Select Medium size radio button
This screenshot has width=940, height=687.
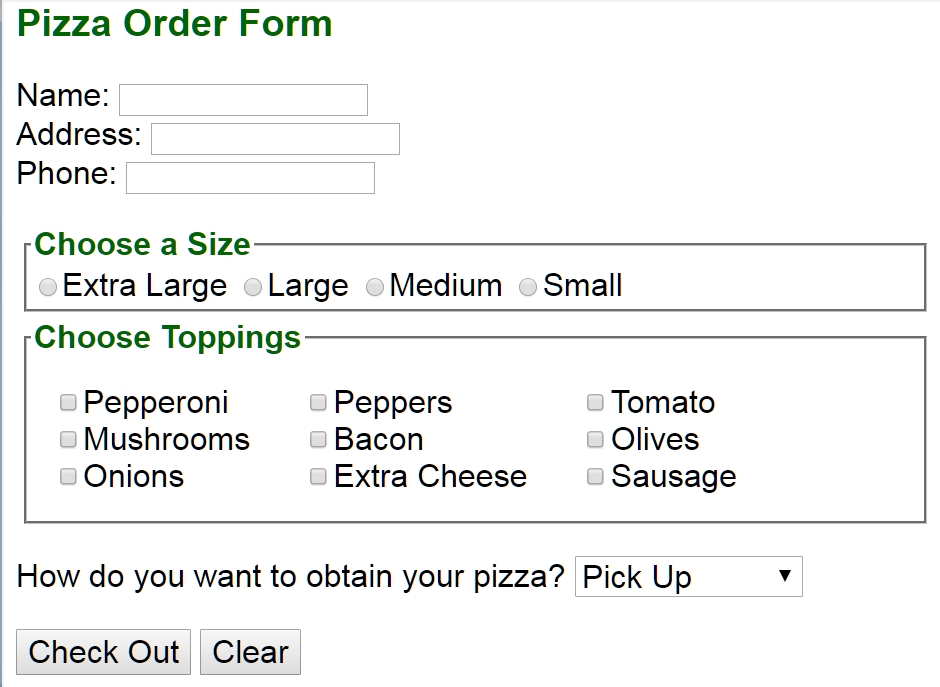[x=375, y=287]
